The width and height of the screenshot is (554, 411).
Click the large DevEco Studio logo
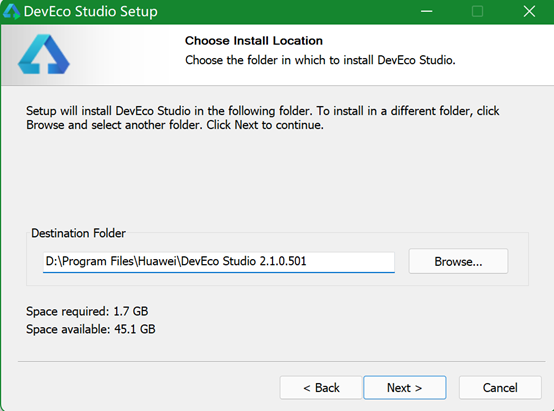click(x=44, y=54)
